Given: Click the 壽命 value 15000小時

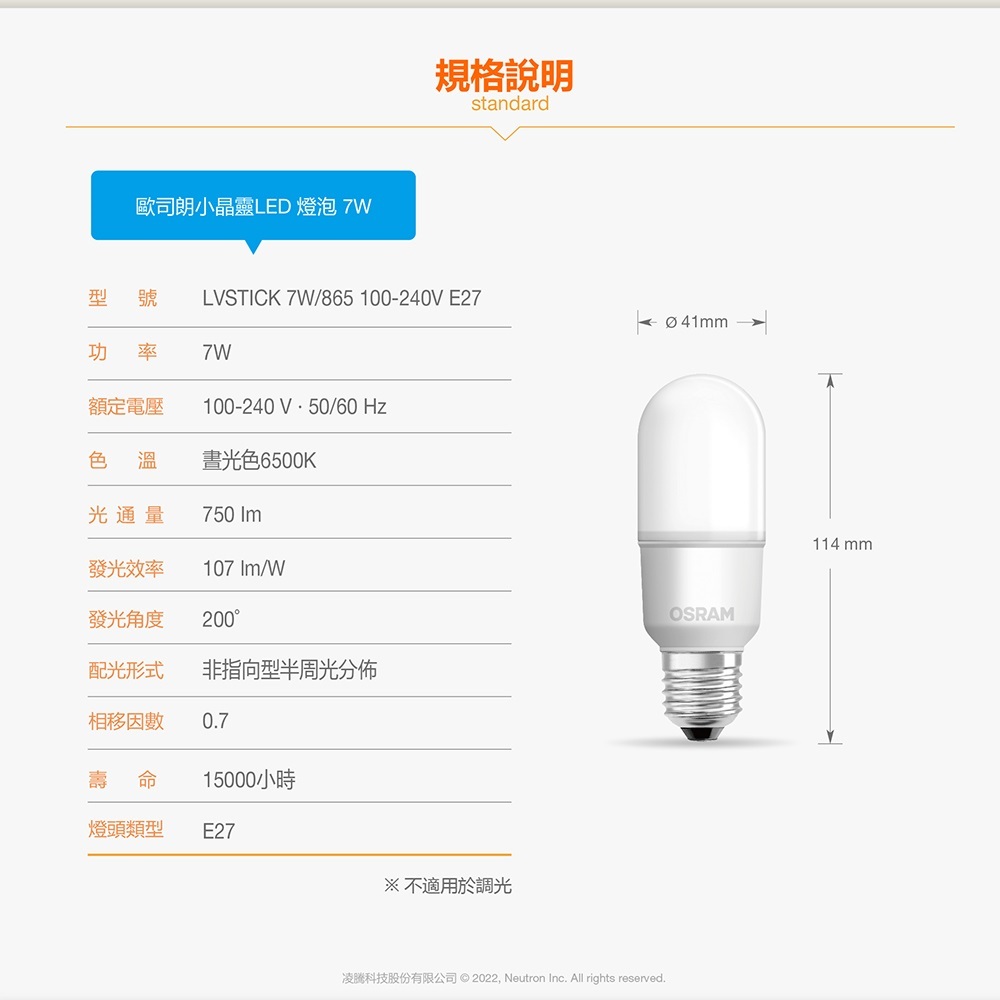Looking at the screenshot, I should [249, 779].
